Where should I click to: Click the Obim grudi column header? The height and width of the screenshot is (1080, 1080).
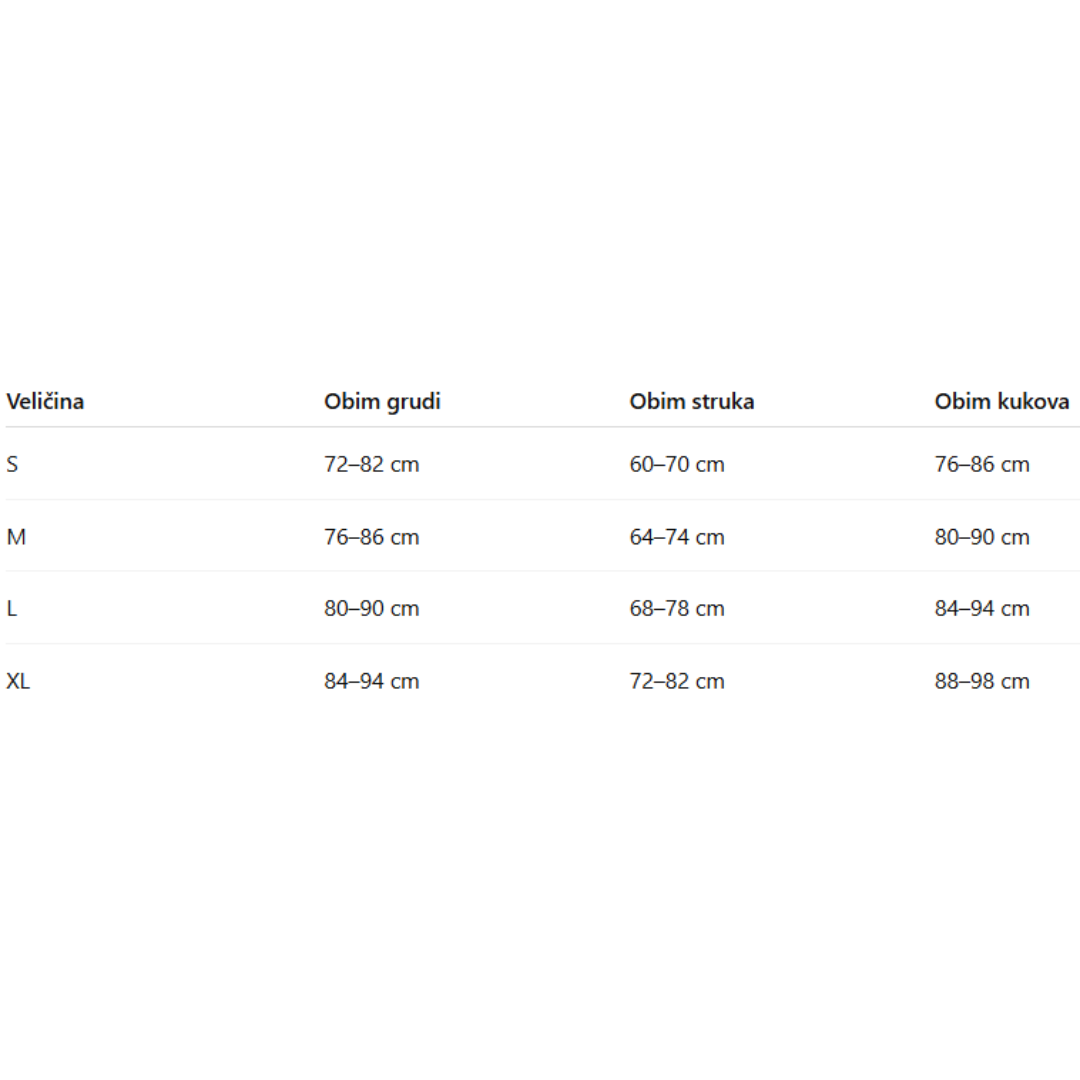(x=382, y=402)
